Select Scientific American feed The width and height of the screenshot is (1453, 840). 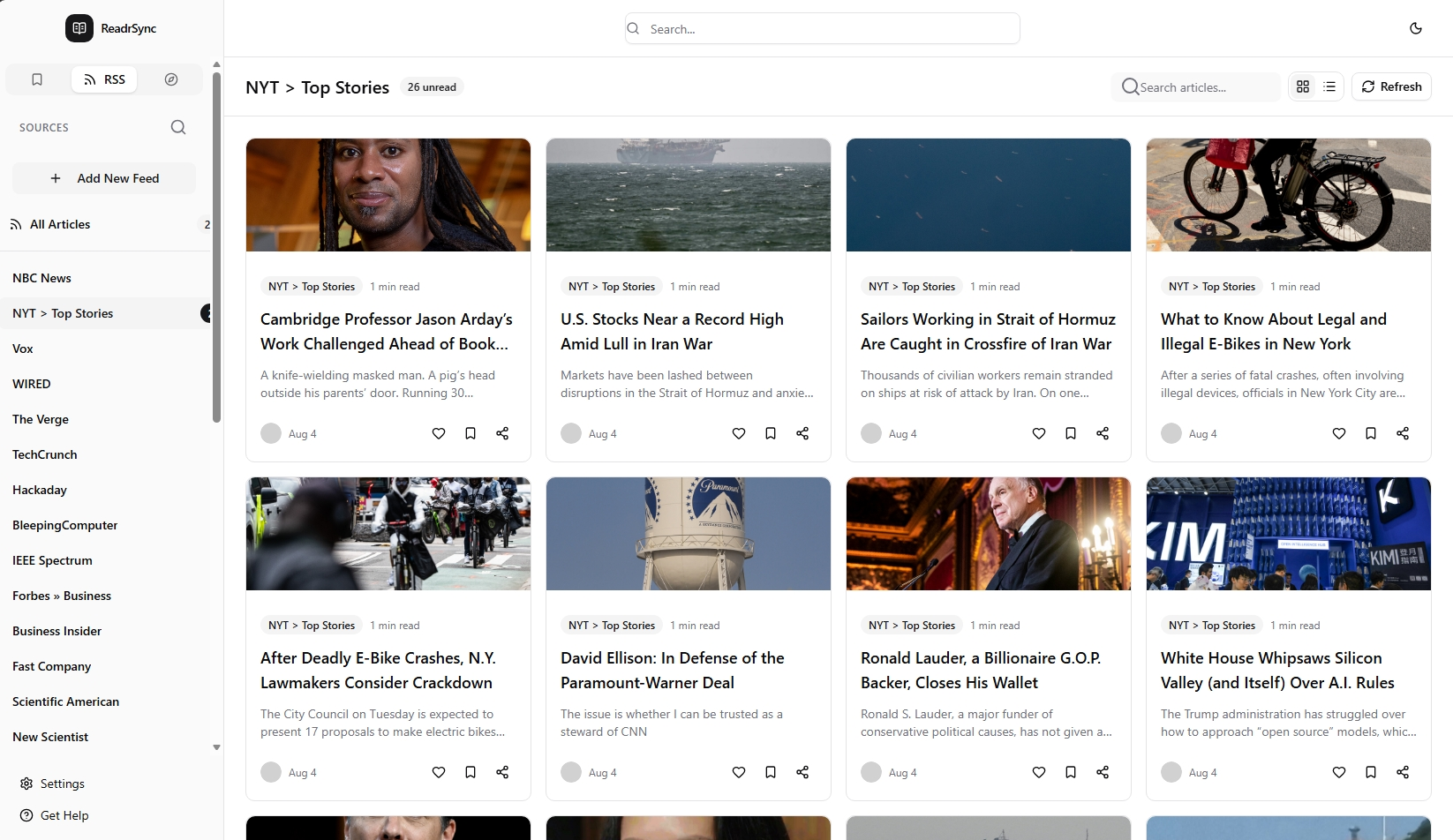pos(106,701)
